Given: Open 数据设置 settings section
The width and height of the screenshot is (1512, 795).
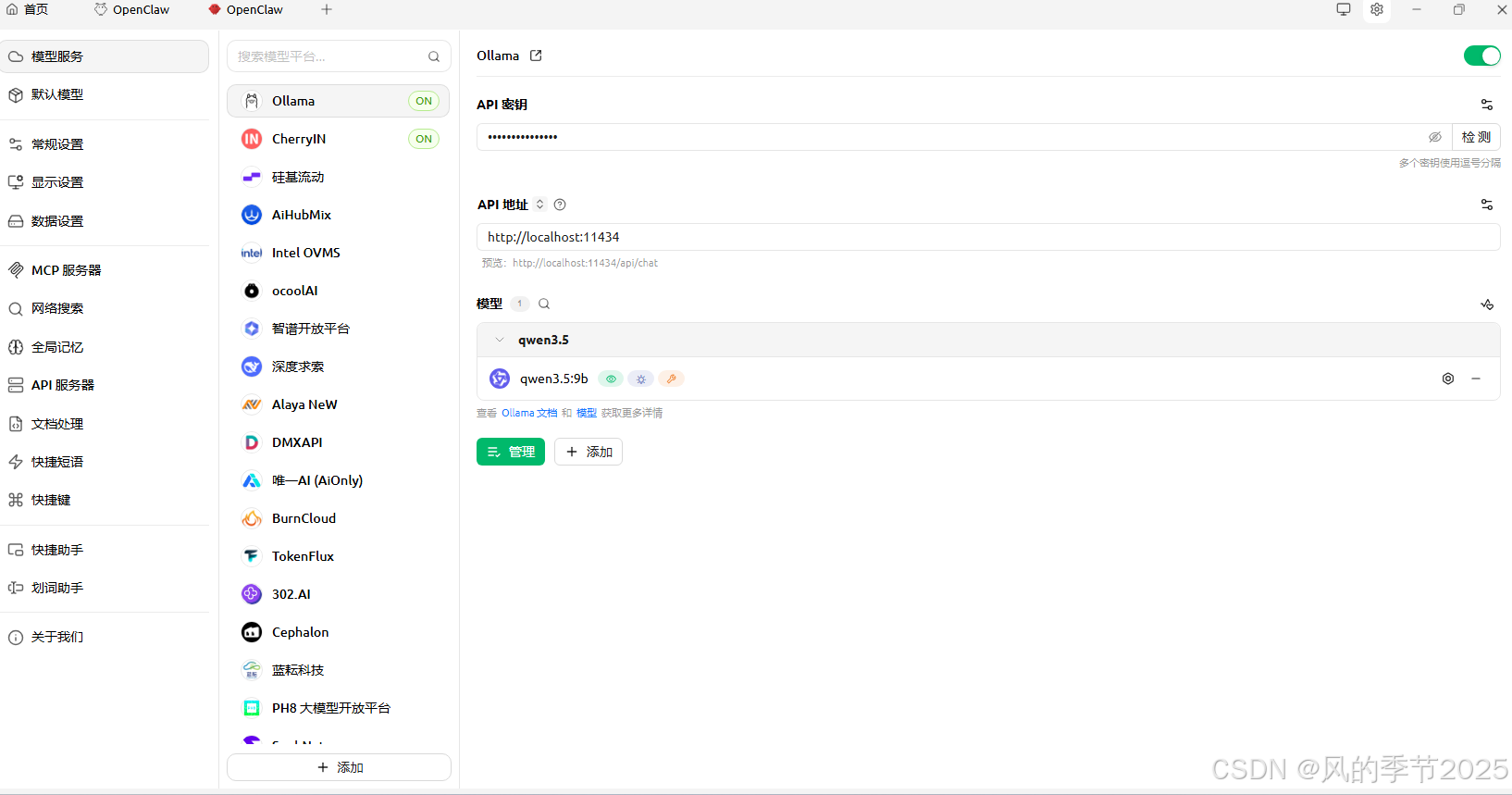Looking at the screenshot, I should tap(105, 221).
